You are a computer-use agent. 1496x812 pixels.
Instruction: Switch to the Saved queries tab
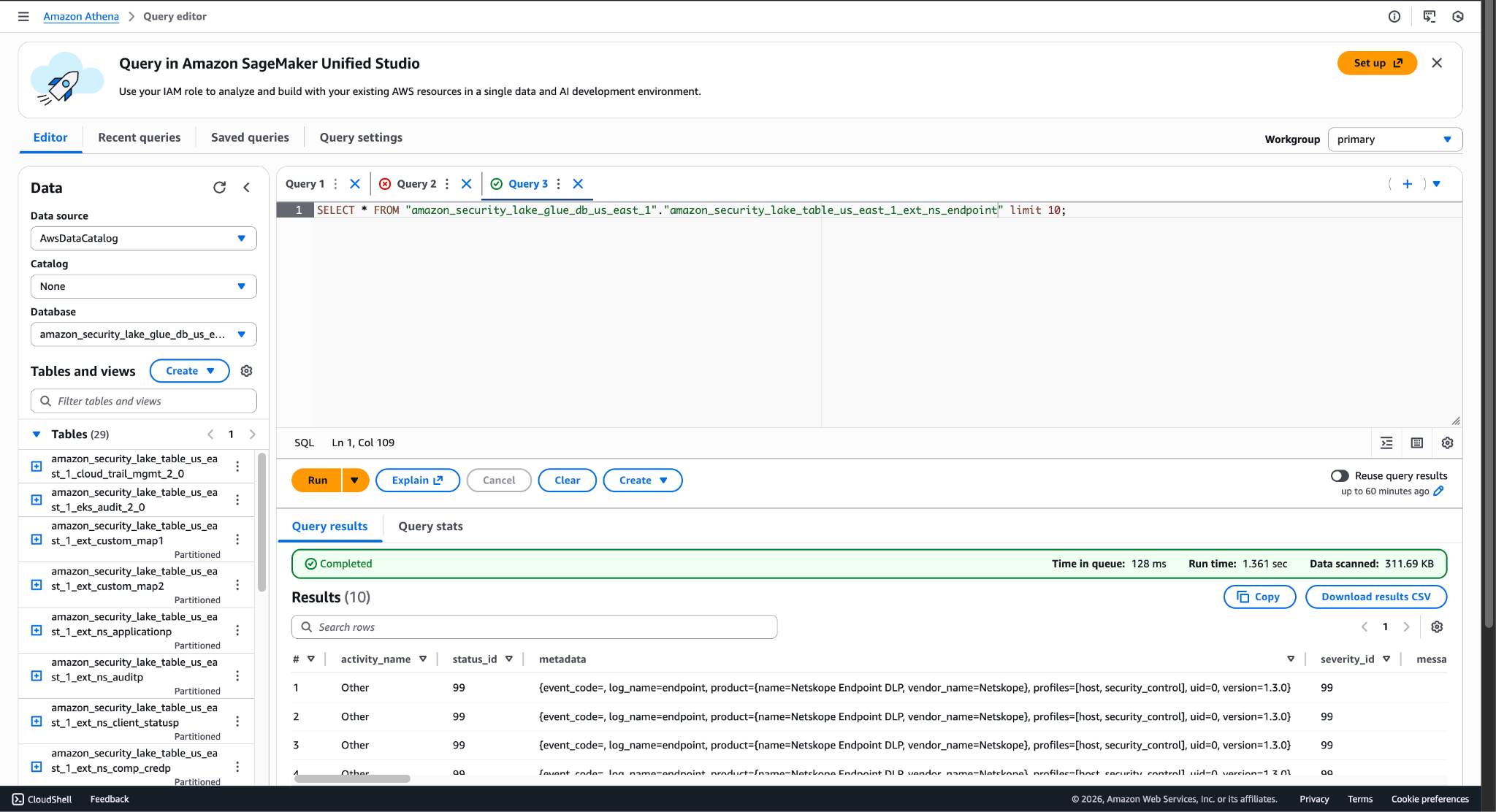point(250,137)
